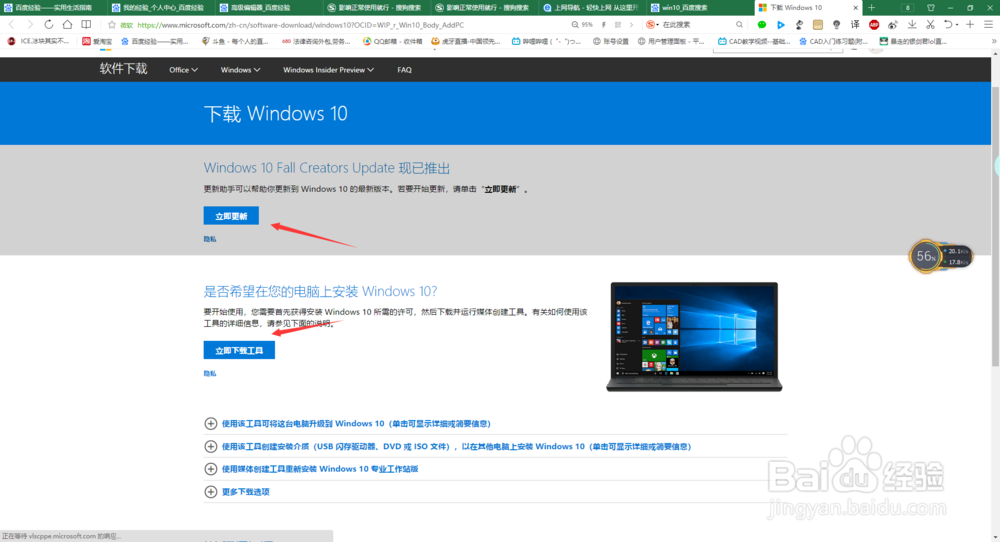
Task: Expand bookmarks overflow double chevron
Action: tap(994, 41)
